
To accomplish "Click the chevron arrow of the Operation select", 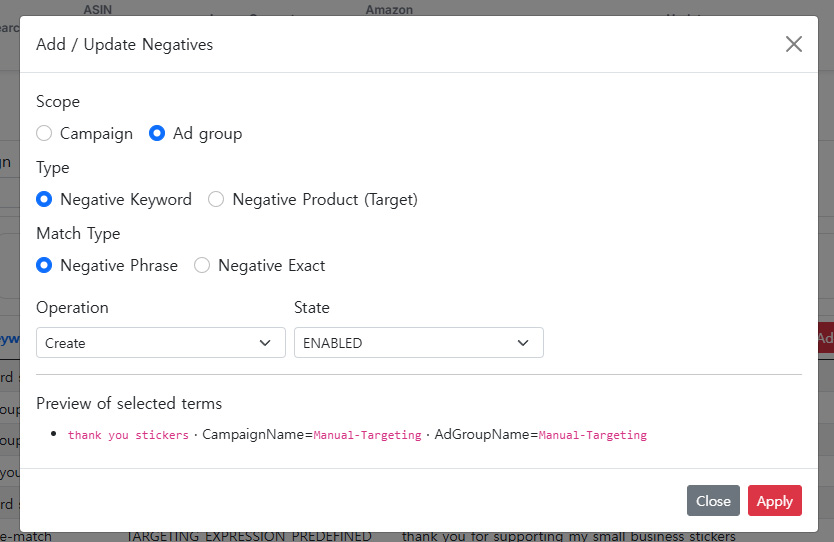I will coord(265,343).
